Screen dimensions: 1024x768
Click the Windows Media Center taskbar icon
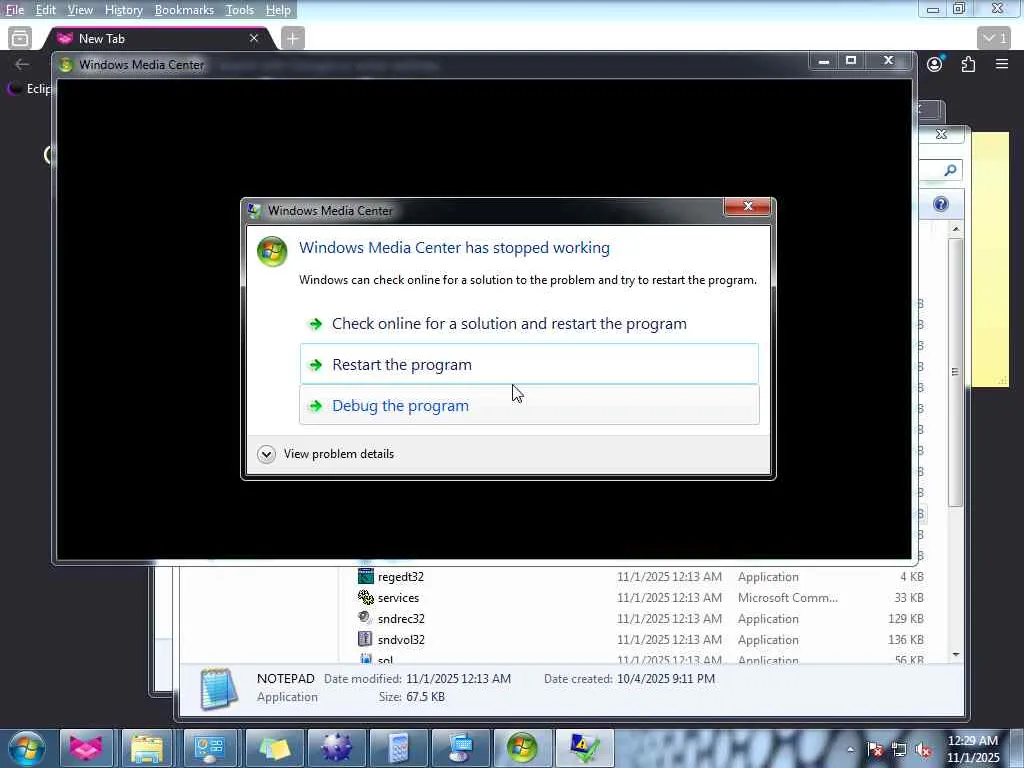coord(522,748)
